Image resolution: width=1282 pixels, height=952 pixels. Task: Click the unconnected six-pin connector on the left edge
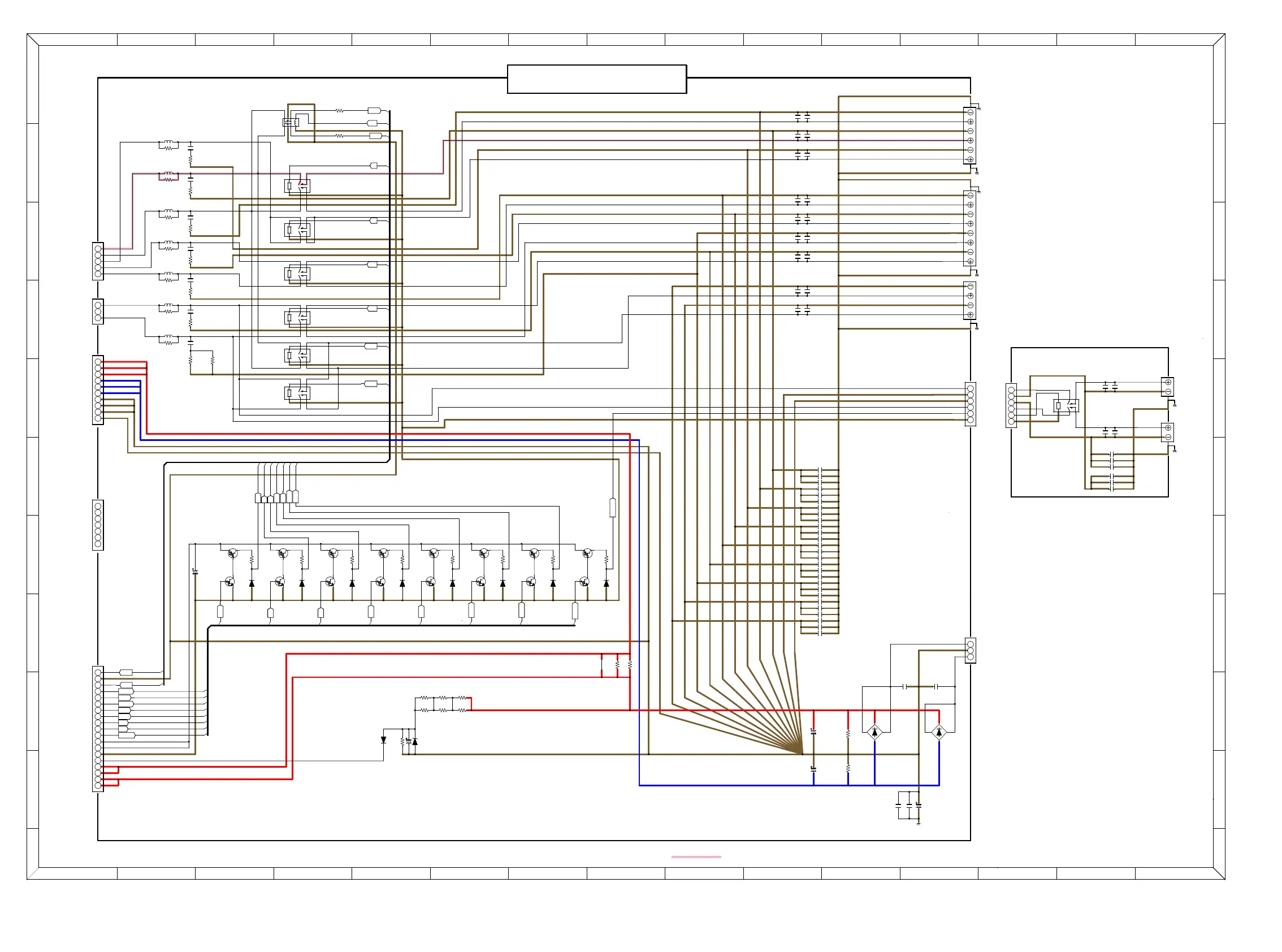(x=98, y=525)
